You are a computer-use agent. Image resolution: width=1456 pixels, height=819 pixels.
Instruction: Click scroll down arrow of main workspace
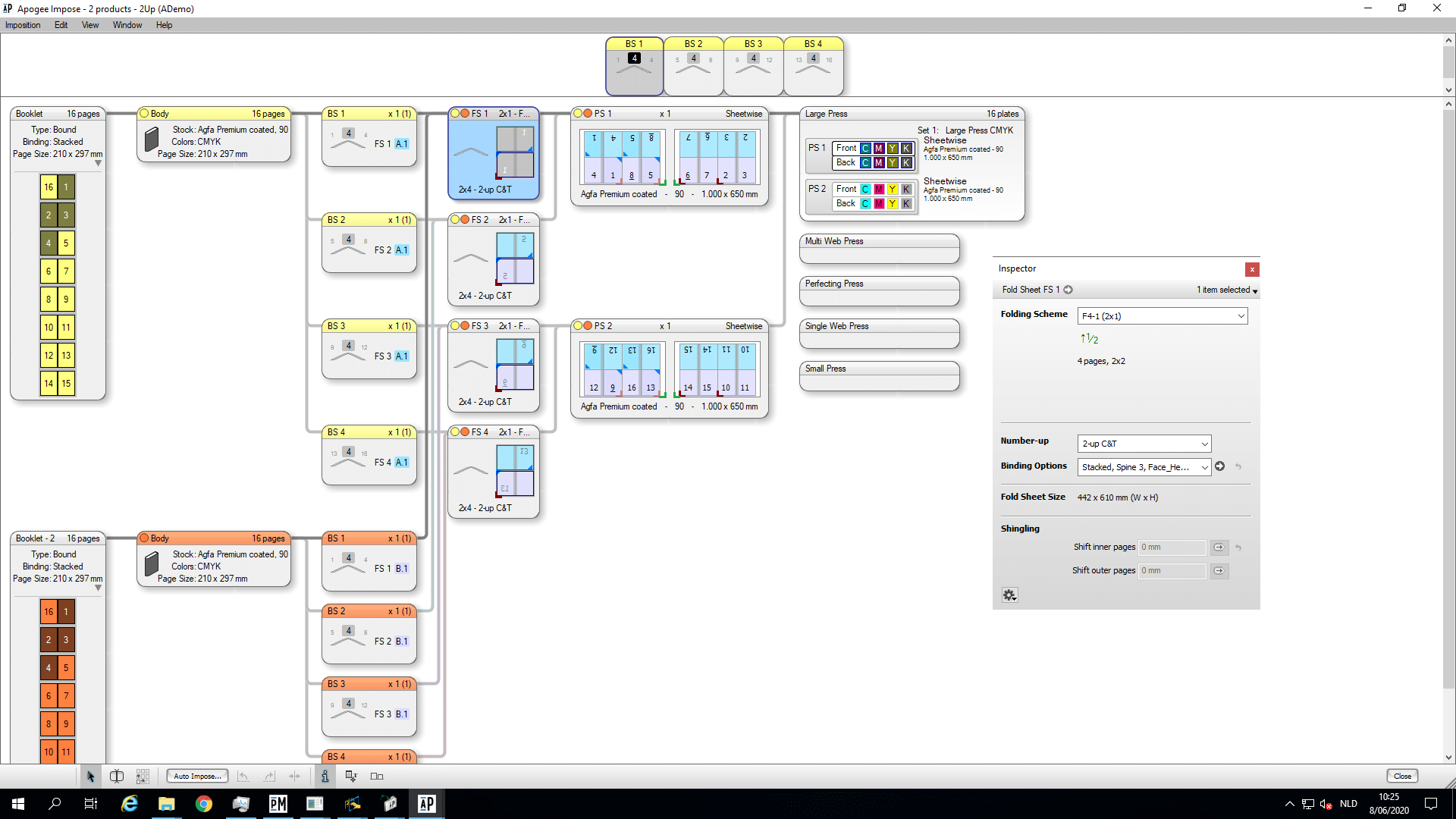click(1448, 757)
